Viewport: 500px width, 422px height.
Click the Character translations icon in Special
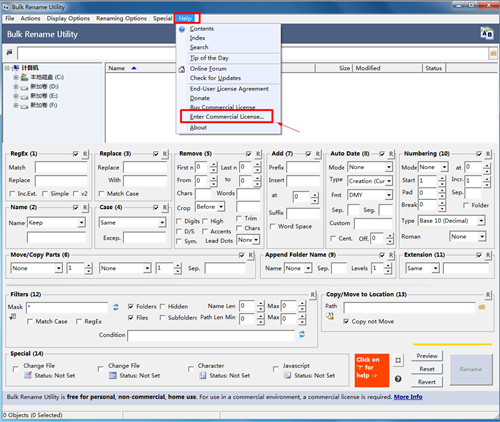(x=202, y=376)
